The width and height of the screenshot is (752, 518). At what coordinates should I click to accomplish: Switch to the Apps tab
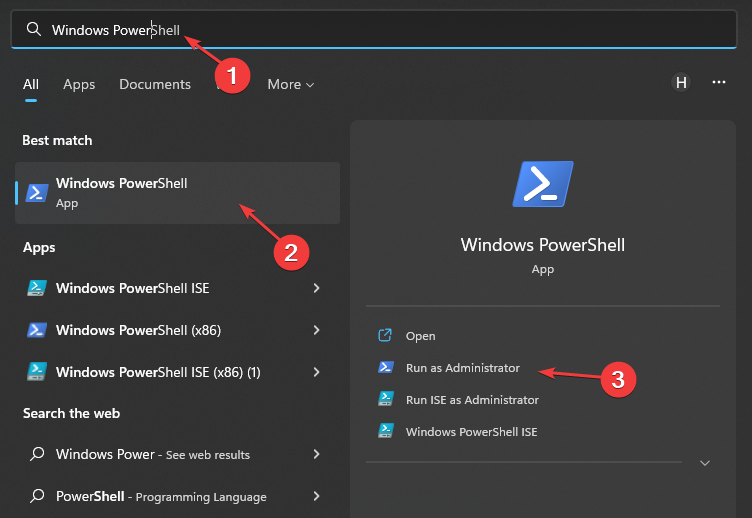click(x=79, y=84)
